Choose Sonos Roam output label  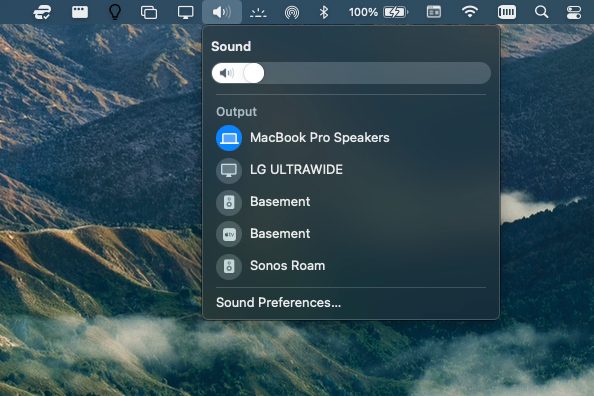pos(288,266)
